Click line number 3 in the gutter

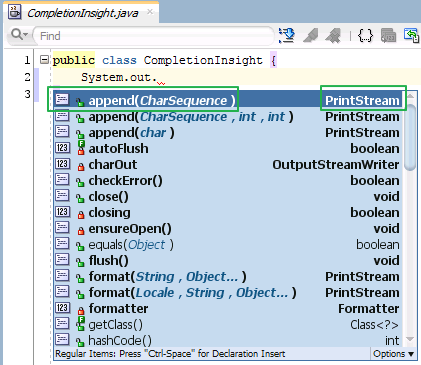click(27, 94)
